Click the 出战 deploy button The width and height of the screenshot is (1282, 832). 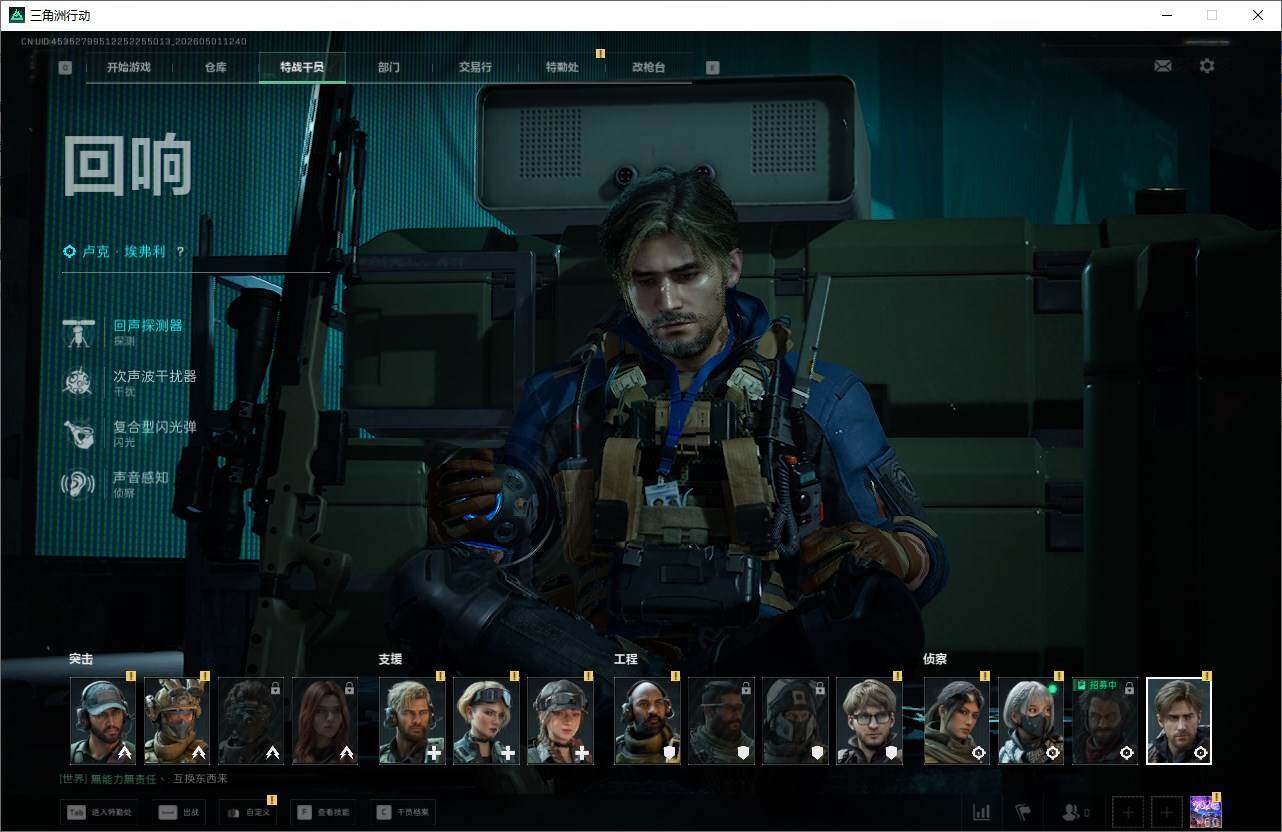pos(181,812)
